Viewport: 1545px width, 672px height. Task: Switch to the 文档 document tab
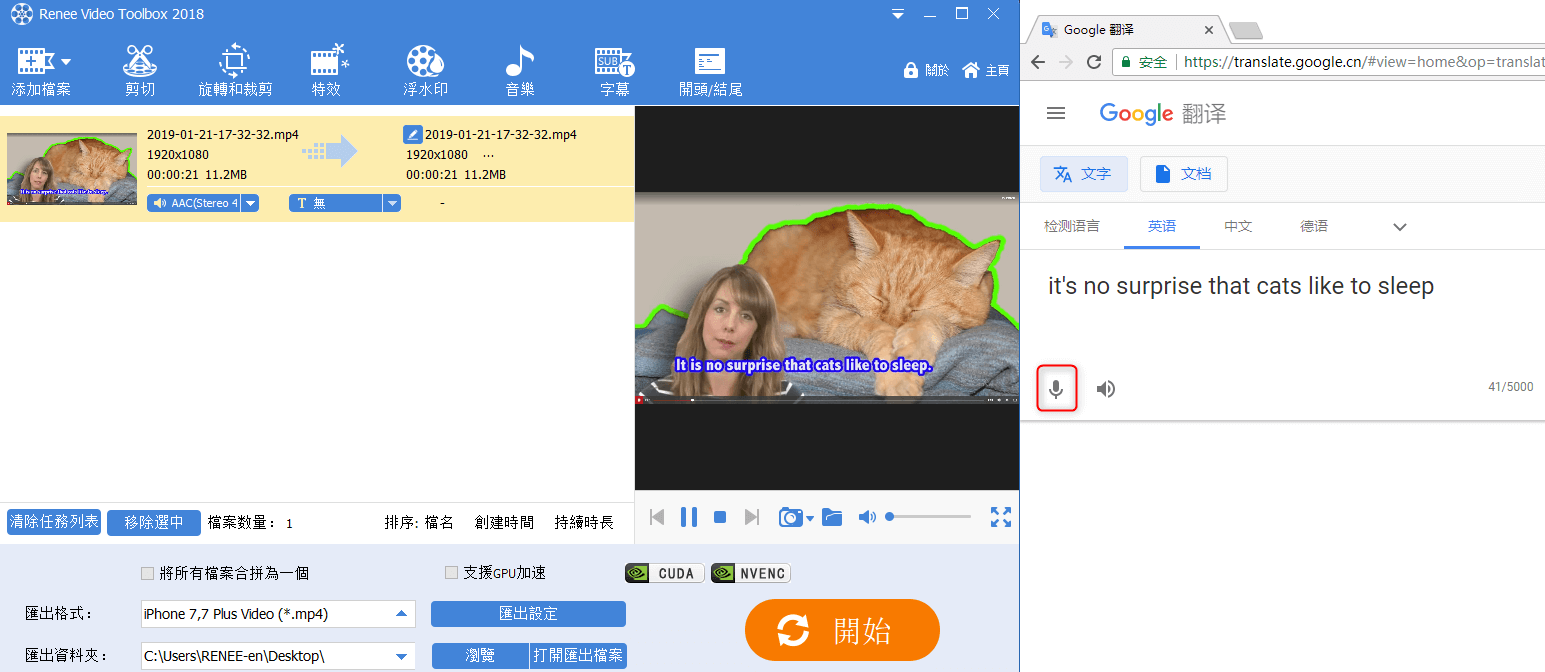pos(1184,174)
